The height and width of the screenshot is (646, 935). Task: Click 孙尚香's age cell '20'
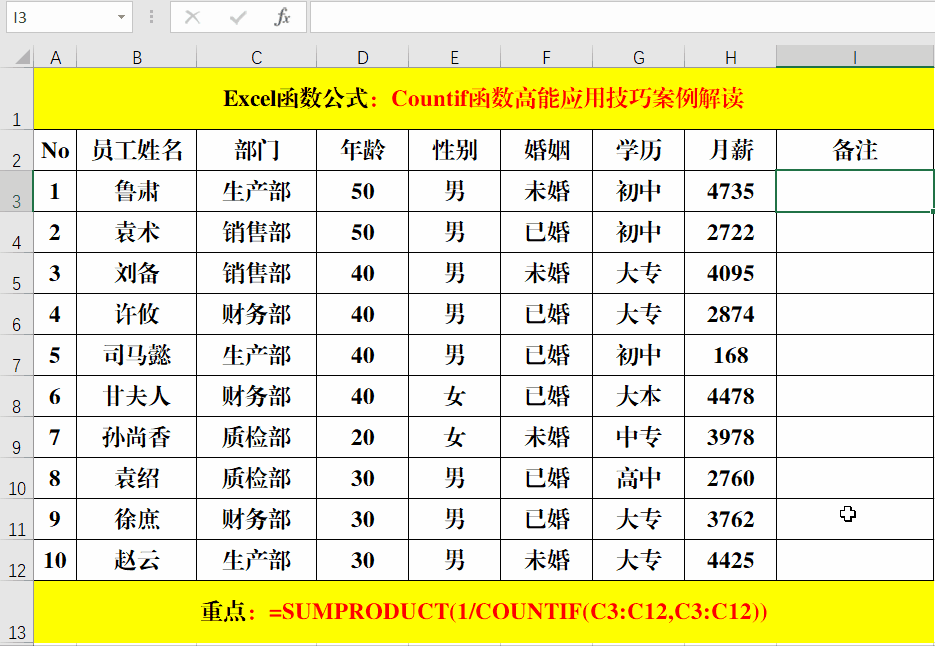363,437
